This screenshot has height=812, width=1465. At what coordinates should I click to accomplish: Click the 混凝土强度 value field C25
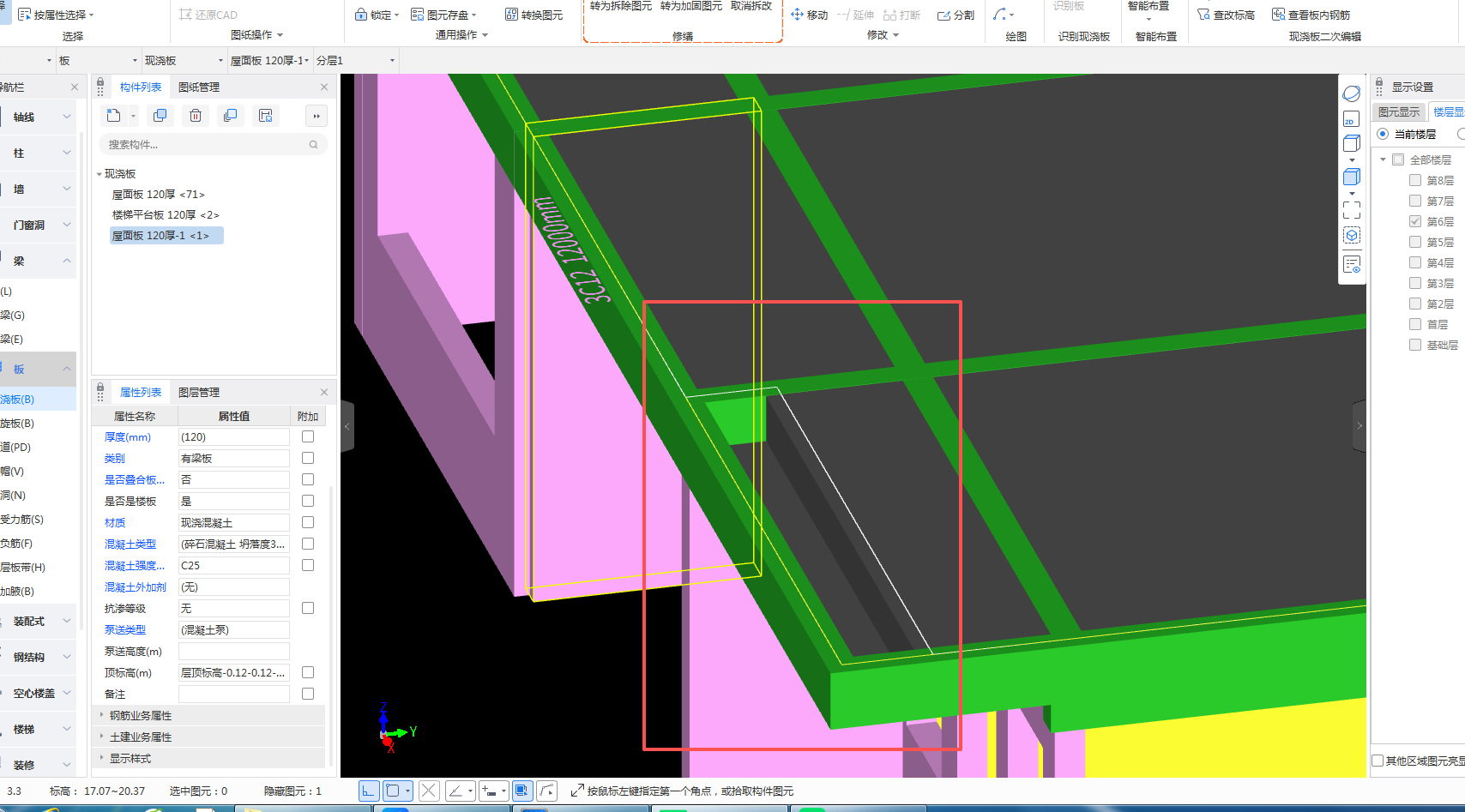[x=233, y=565]
